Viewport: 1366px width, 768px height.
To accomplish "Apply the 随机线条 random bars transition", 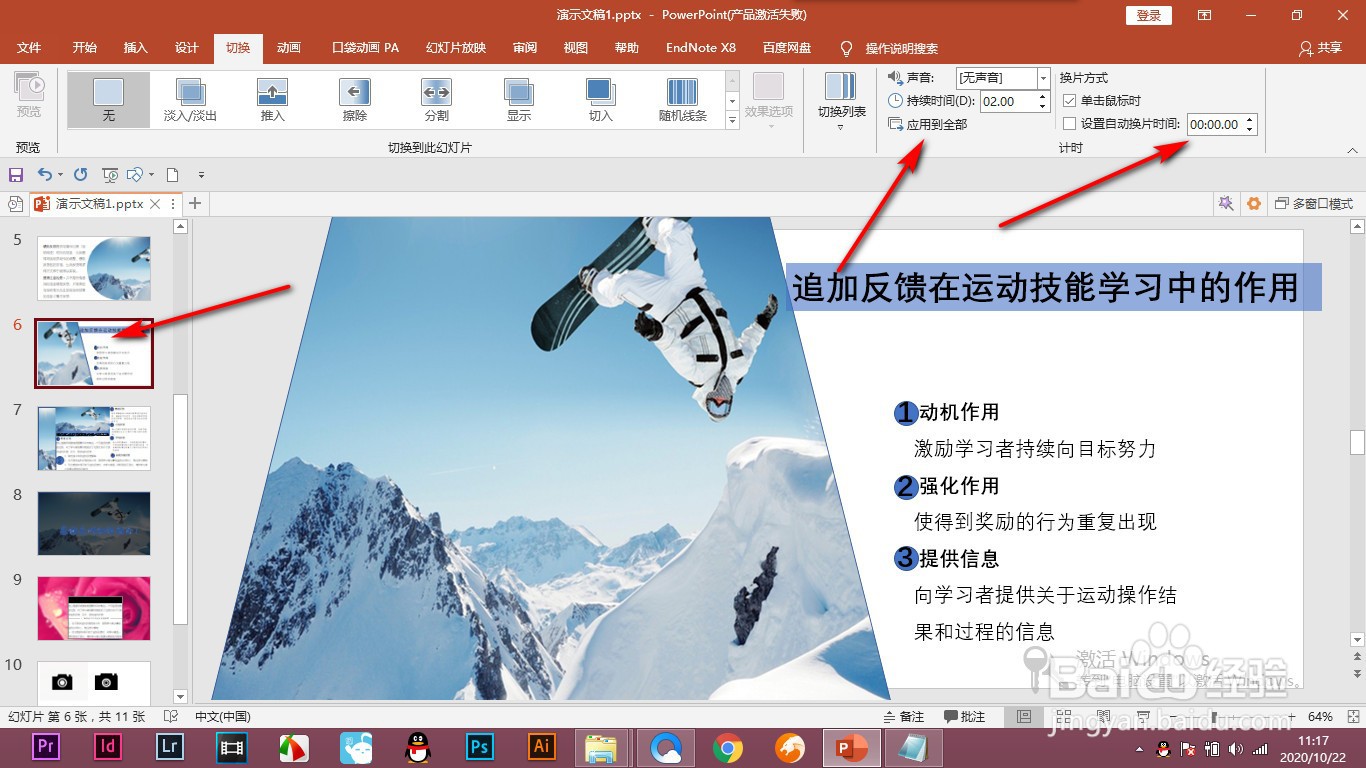I will click(683, 99).
